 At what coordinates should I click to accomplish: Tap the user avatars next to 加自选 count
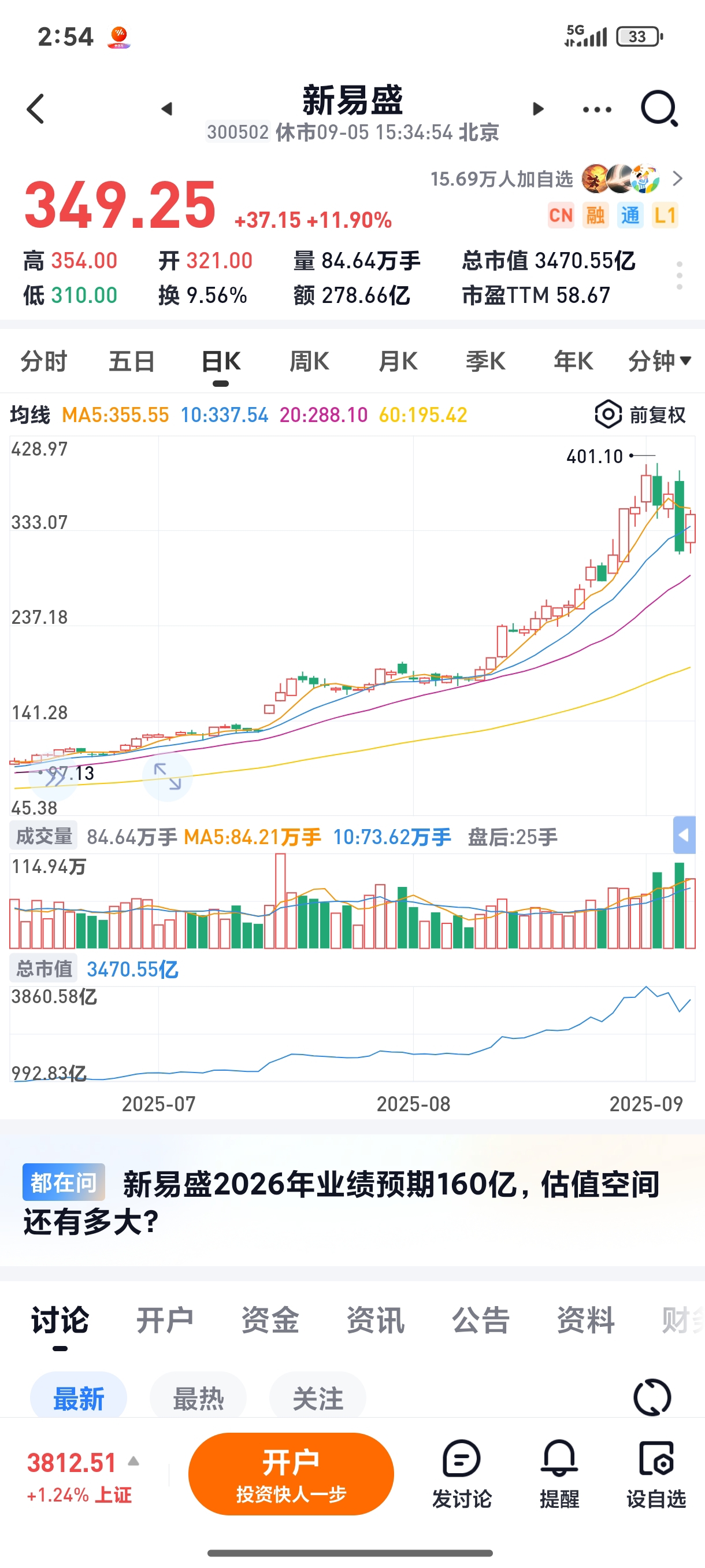pyautogui.click(x=621, y=179)
